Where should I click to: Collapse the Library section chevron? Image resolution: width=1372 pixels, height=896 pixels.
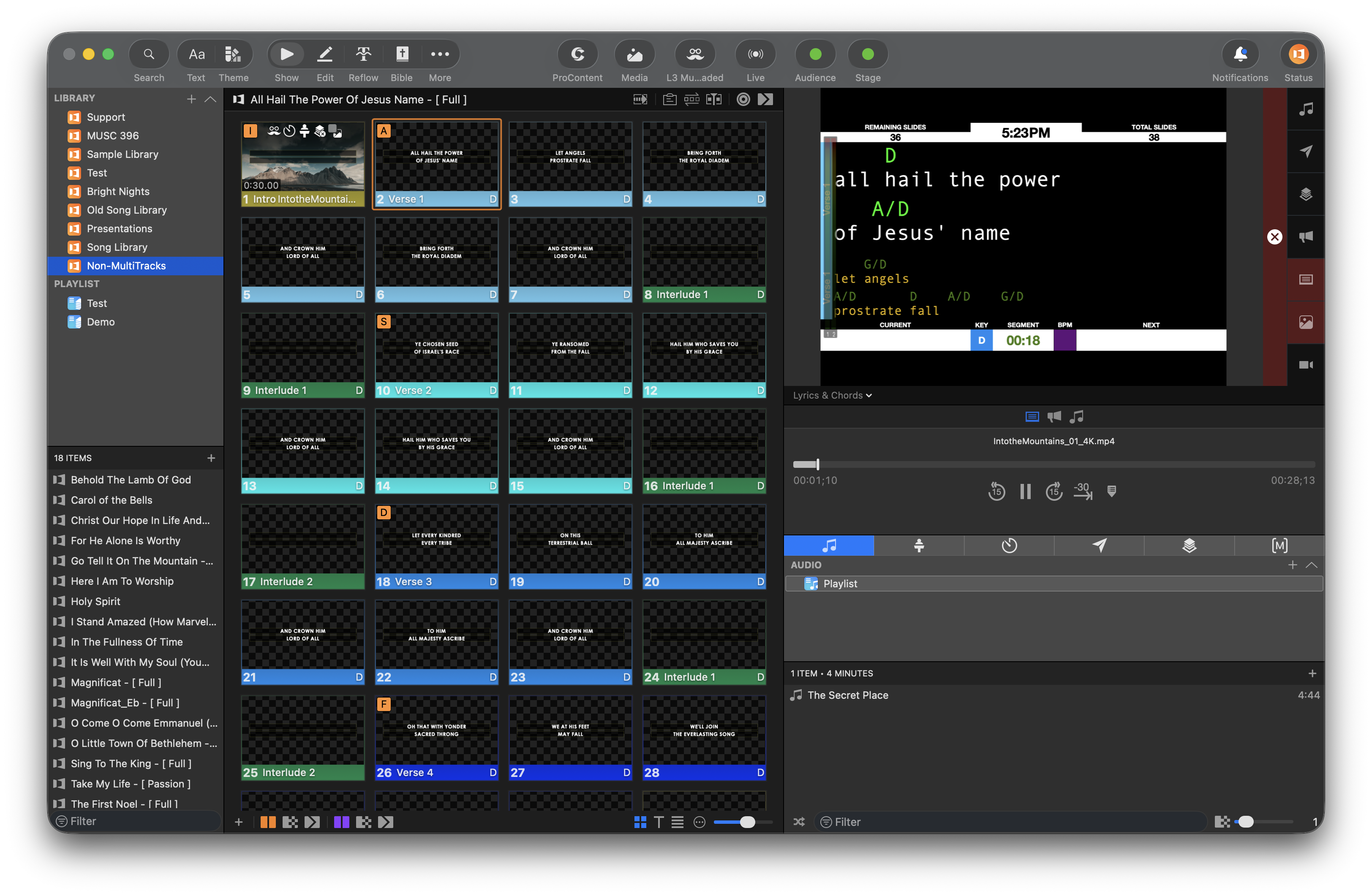210,99
